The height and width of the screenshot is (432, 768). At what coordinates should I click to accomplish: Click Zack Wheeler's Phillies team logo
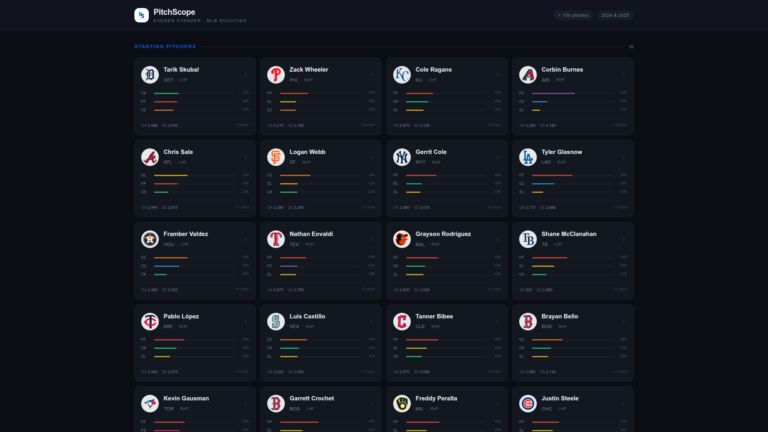(x=276, y=75)
